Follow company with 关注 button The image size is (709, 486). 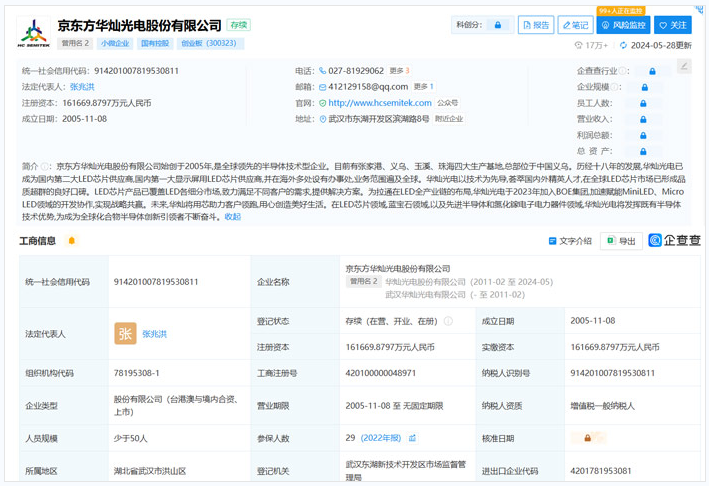coord(673,25)
